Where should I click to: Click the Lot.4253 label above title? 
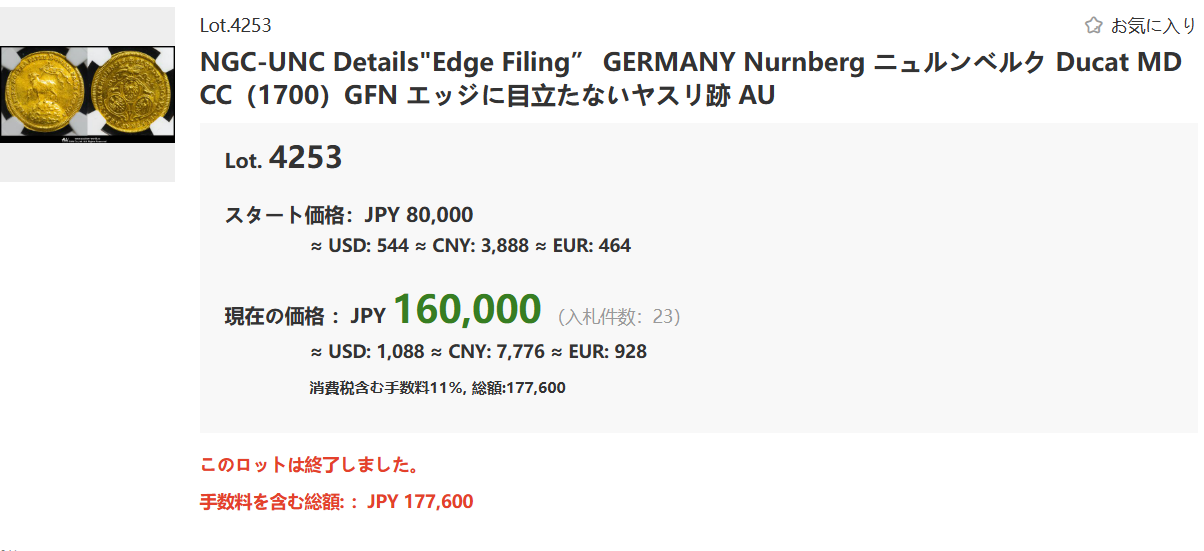236,26
